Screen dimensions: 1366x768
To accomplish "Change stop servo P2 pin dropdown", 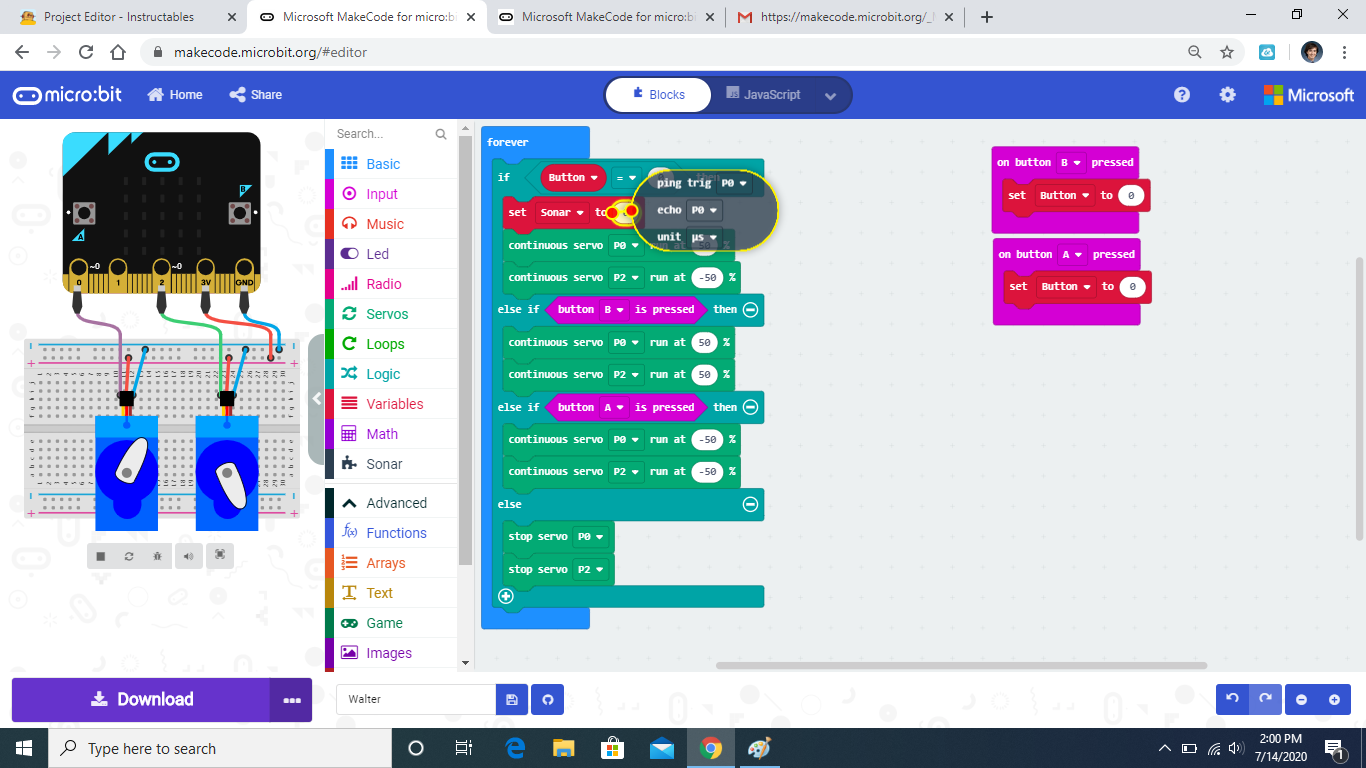I will coord(589,569).
